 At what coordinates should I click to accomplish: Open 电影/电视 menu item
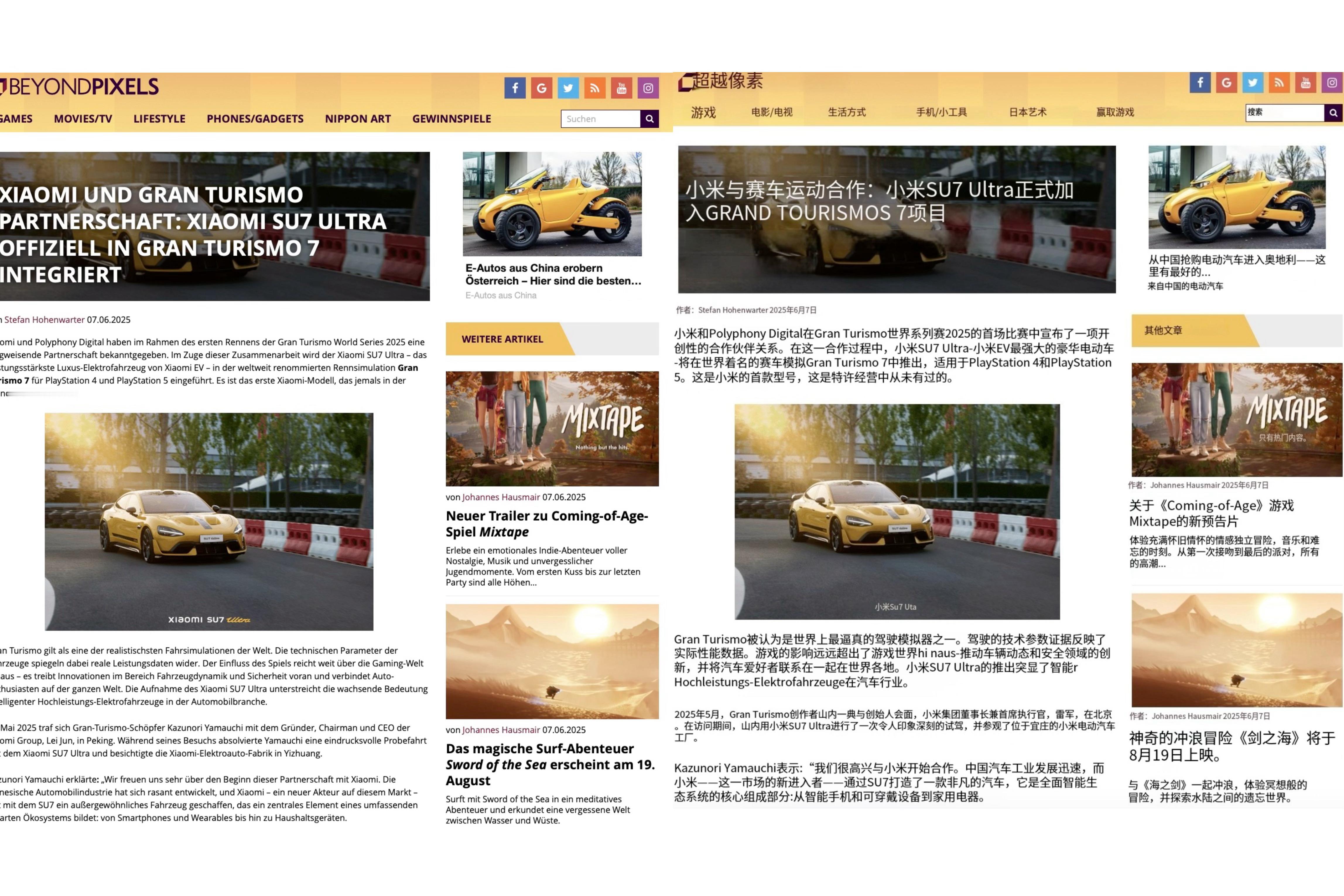[x=772, y=112]
